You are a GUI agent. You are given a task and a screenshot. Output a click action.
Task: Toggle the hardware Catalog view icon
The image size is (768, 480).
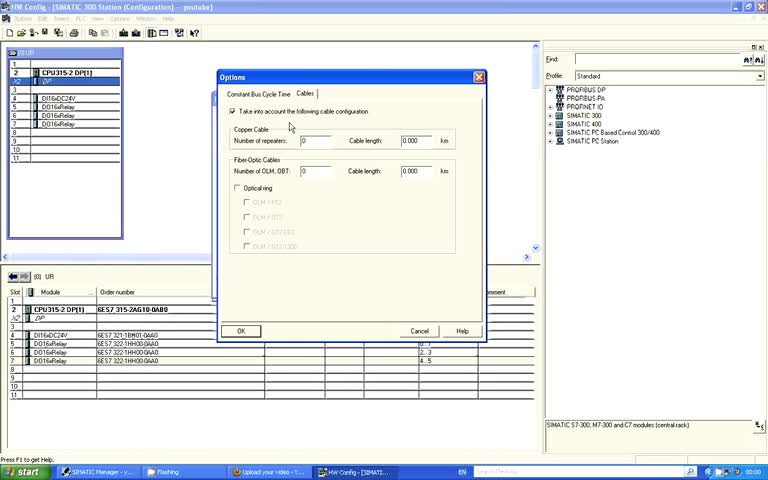pyautogui.click(x=152, y=33)
